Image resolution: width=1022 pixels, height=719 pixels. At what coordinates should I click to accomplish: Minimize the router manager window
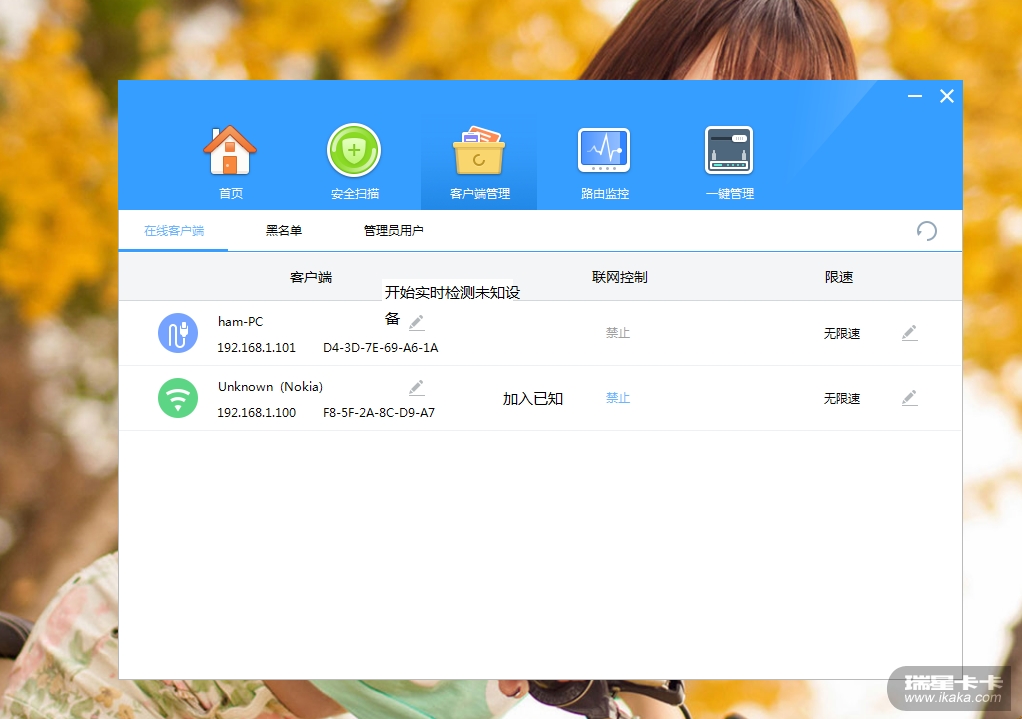click(914, 96)
